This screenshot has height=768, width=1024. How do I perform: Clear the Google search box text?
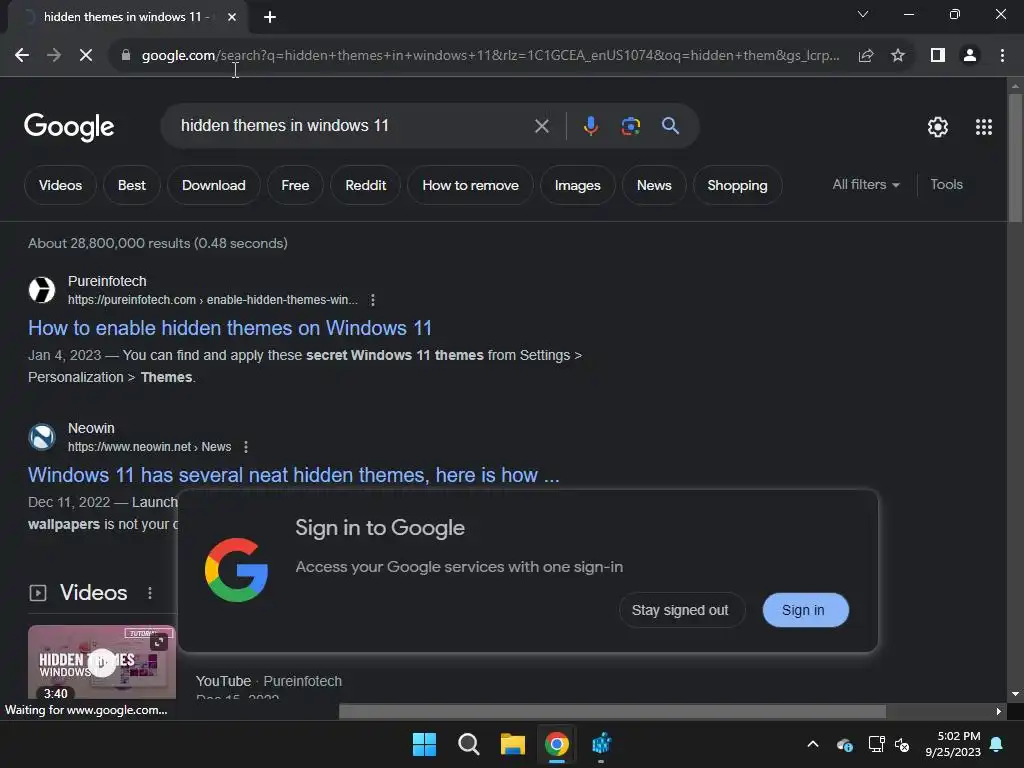click(x=541, y=126)
